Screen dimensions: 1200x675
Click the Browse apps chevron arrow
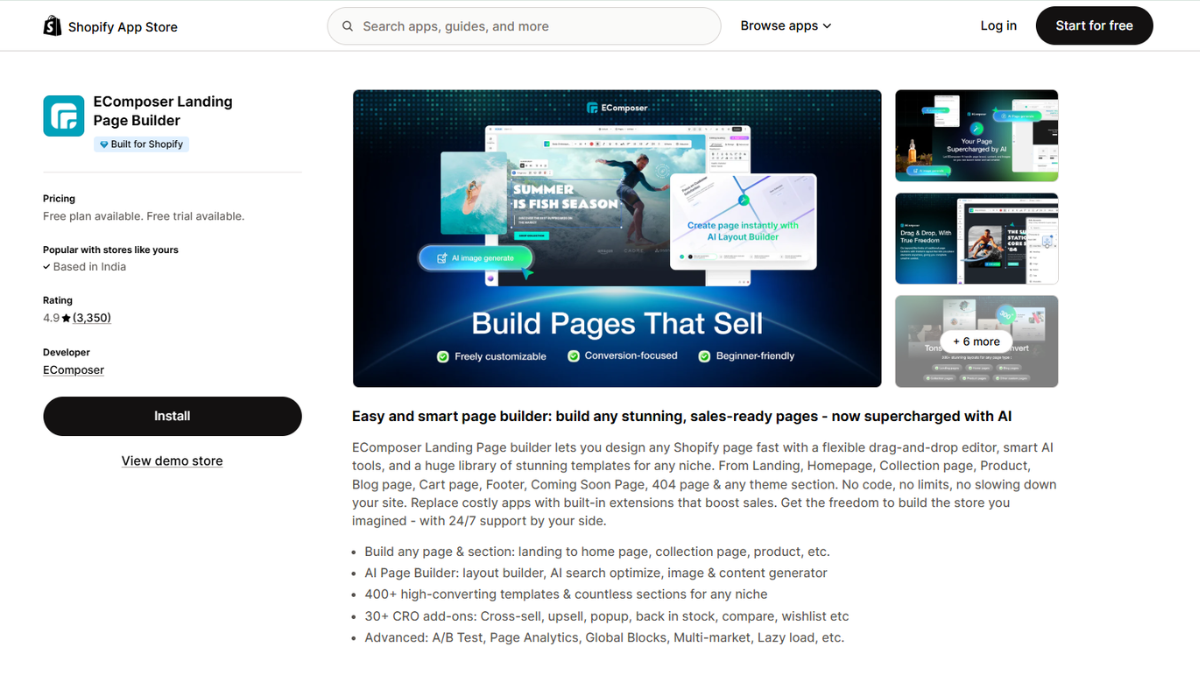click(x=827, y=26)
